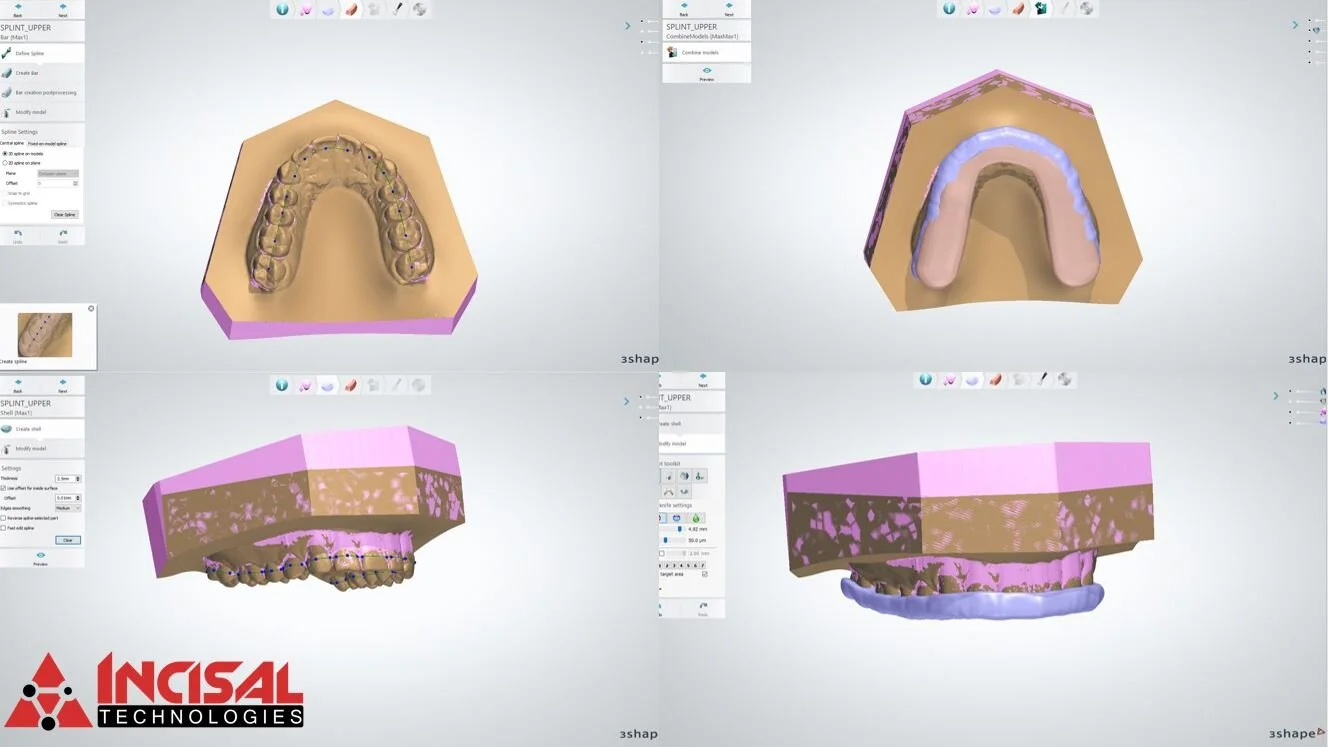Click the Clear button in Shell settings
The width and height of the screenshot is (1328, 747).
click(x=68, y=540)
